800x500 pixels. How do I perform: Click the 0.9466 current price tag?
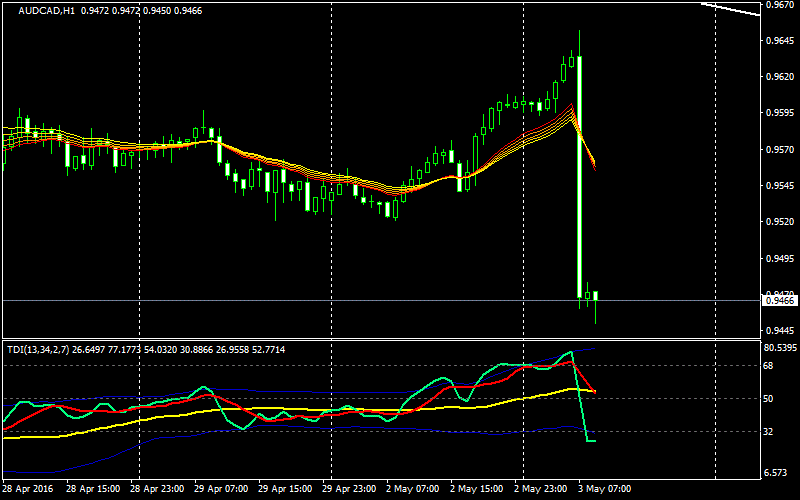[x=780, y=300]
